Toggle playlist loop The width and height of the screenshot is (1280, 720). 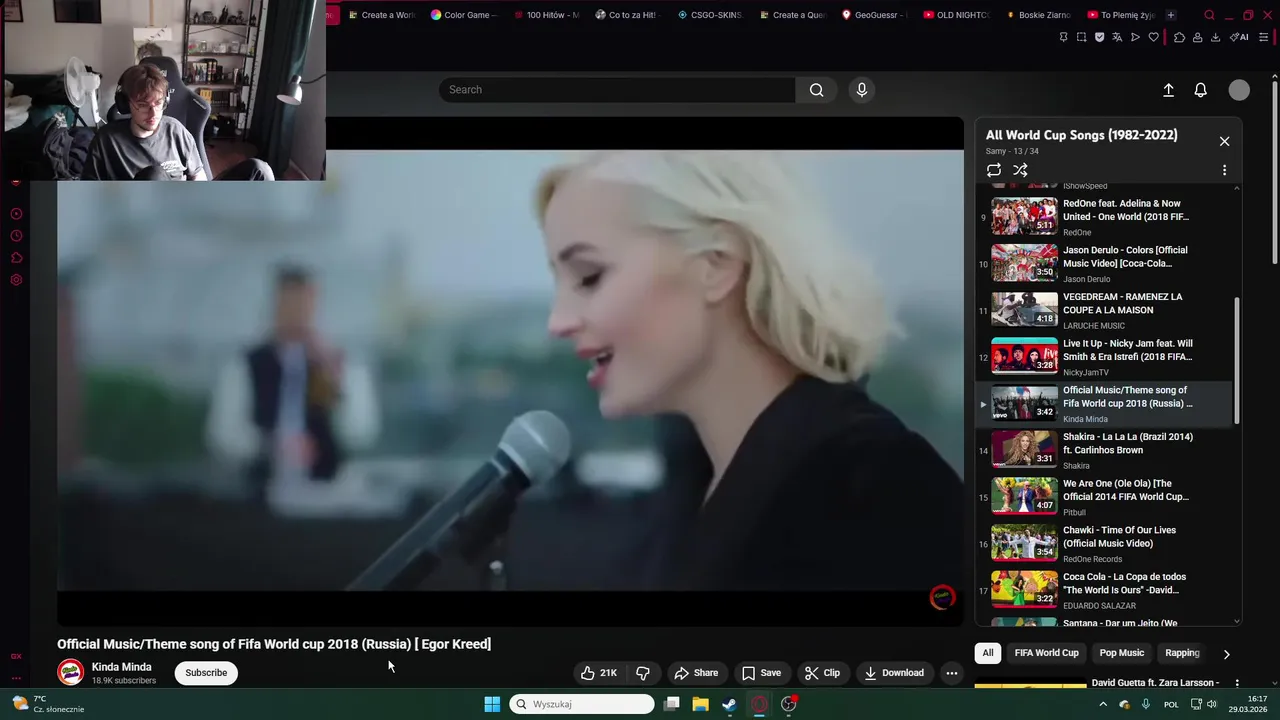click(x=993, y=170)
